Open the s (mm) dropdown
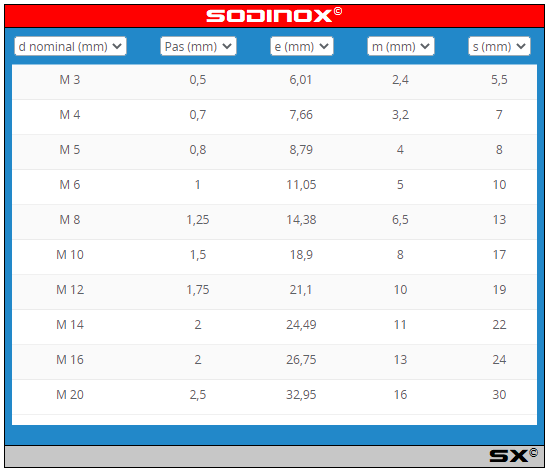The height and width of the screenshot is (474, 550). 499,46
